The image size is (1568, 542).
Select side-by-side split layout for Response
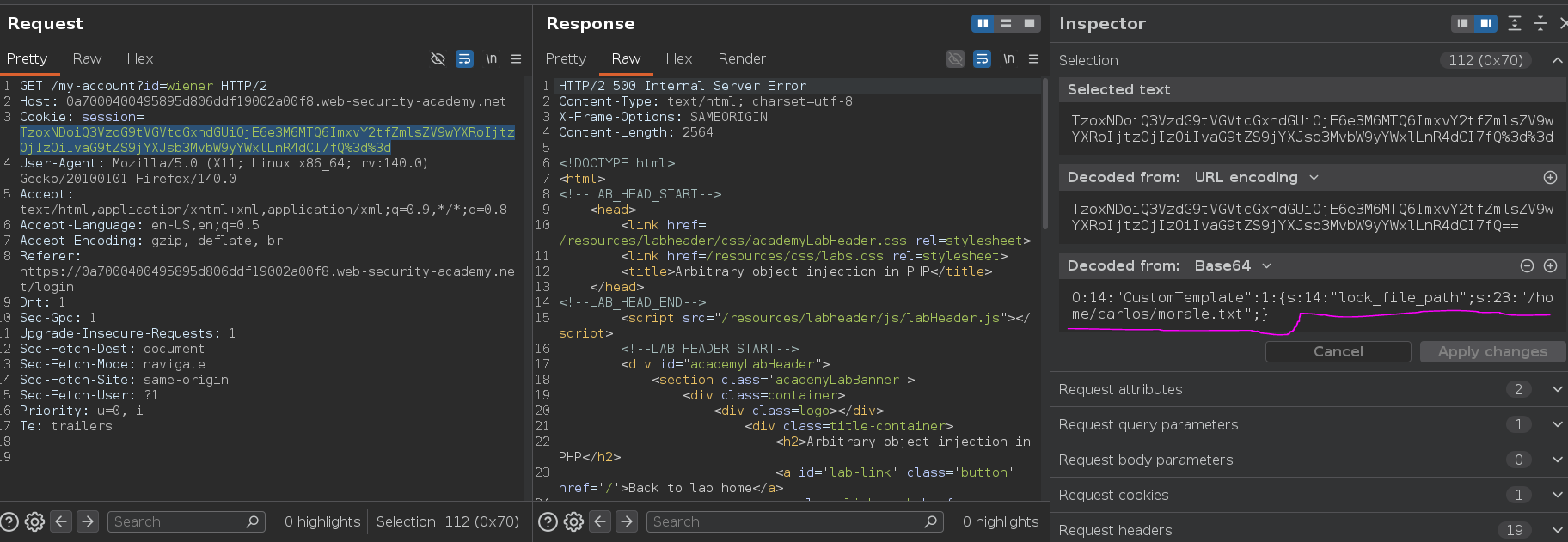[x=983, y=23]
